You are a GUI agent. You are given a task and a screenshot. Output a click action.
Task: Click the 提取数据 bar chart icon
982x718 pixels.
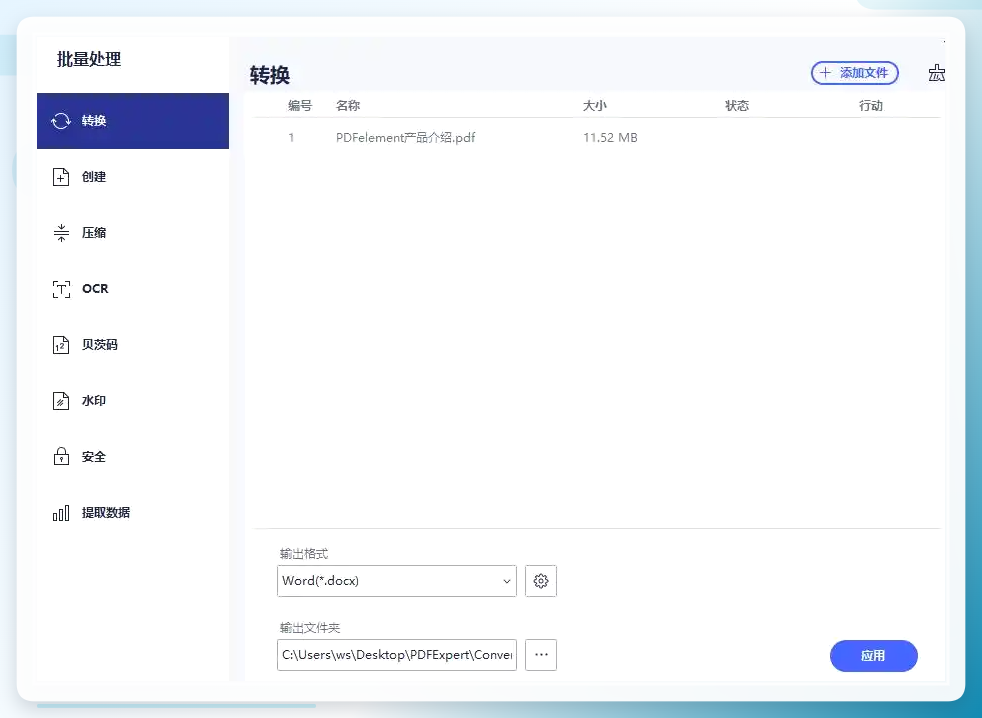[x=61, y=514]
